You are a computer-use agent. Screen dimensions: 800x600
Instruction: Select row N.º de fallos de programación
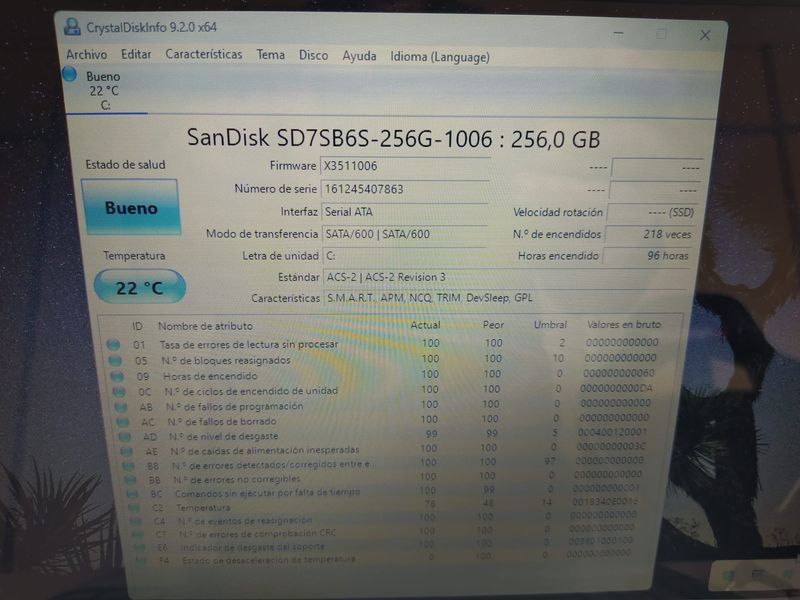click(383, 405)
